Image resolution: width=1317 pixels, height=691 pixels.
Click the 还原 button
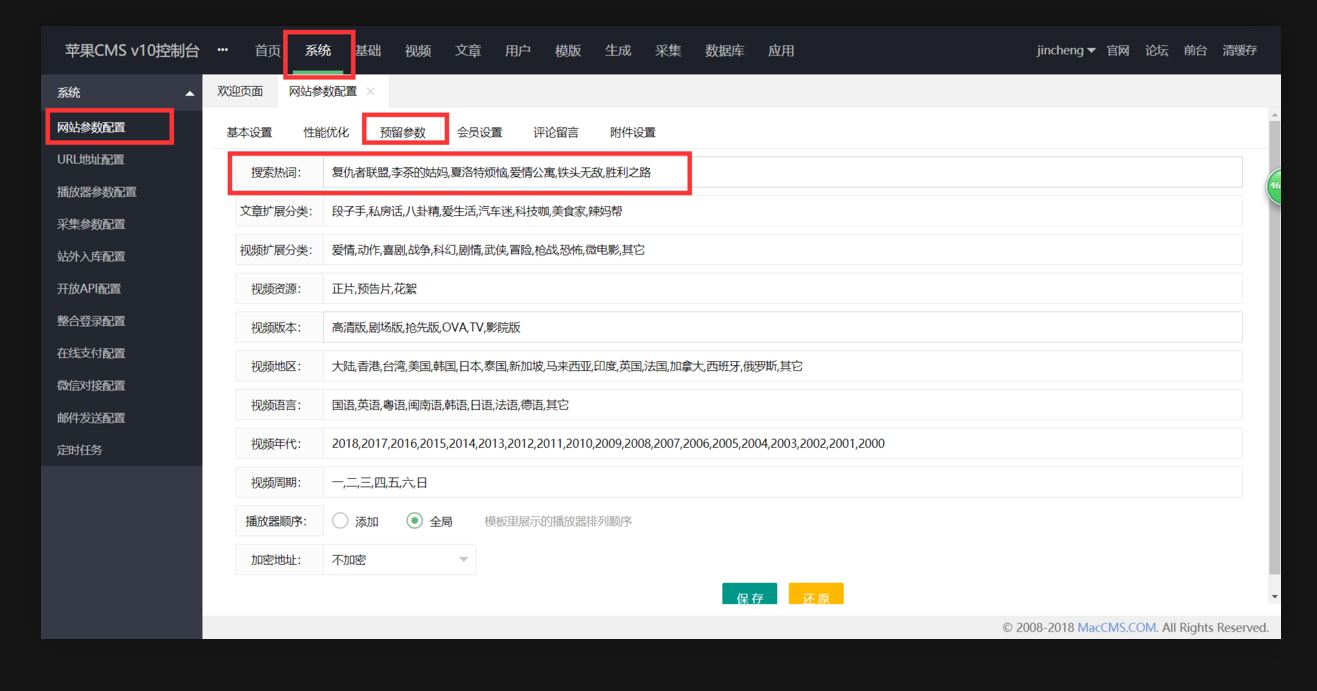click(x=815, y=596)
